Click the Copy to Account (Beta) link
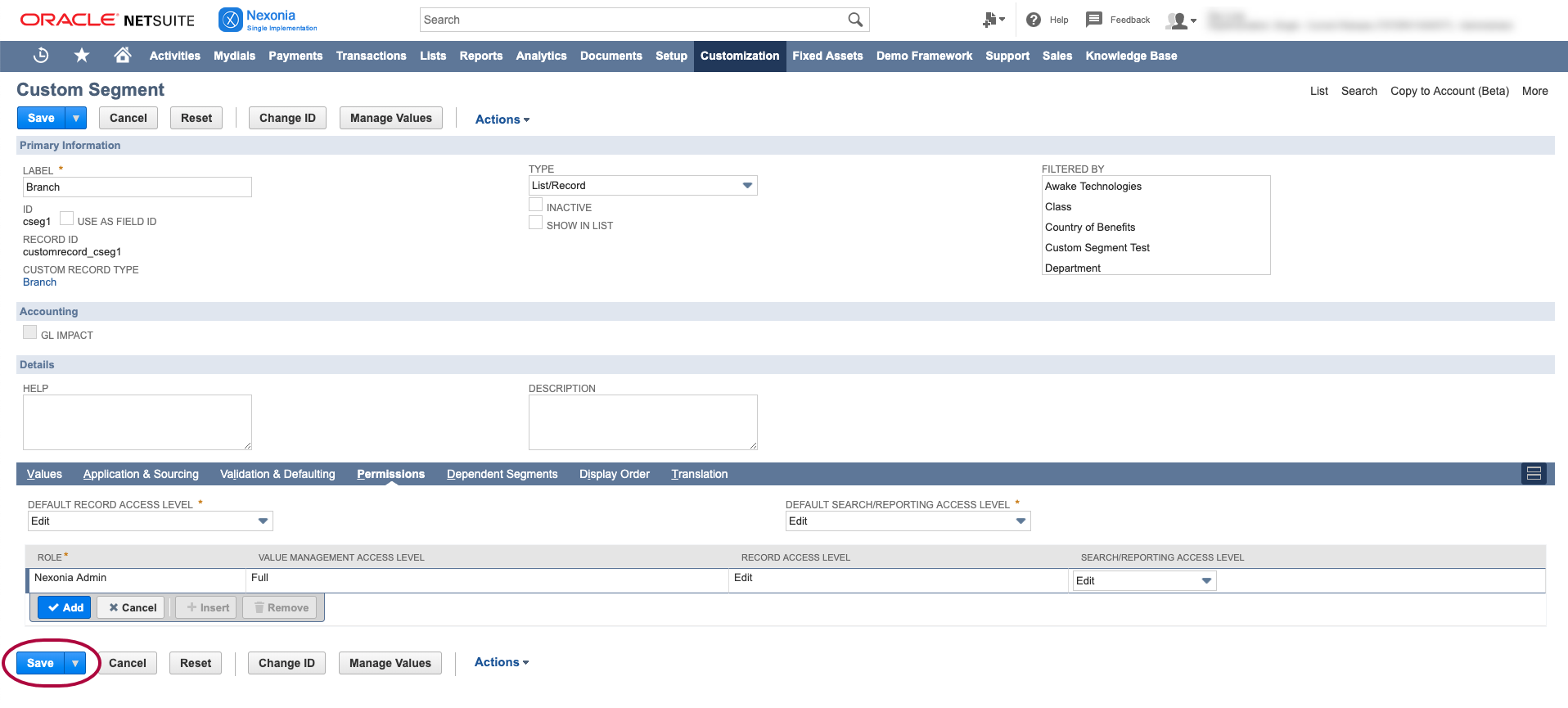Screen dimensions: 1568x708 1449,91
